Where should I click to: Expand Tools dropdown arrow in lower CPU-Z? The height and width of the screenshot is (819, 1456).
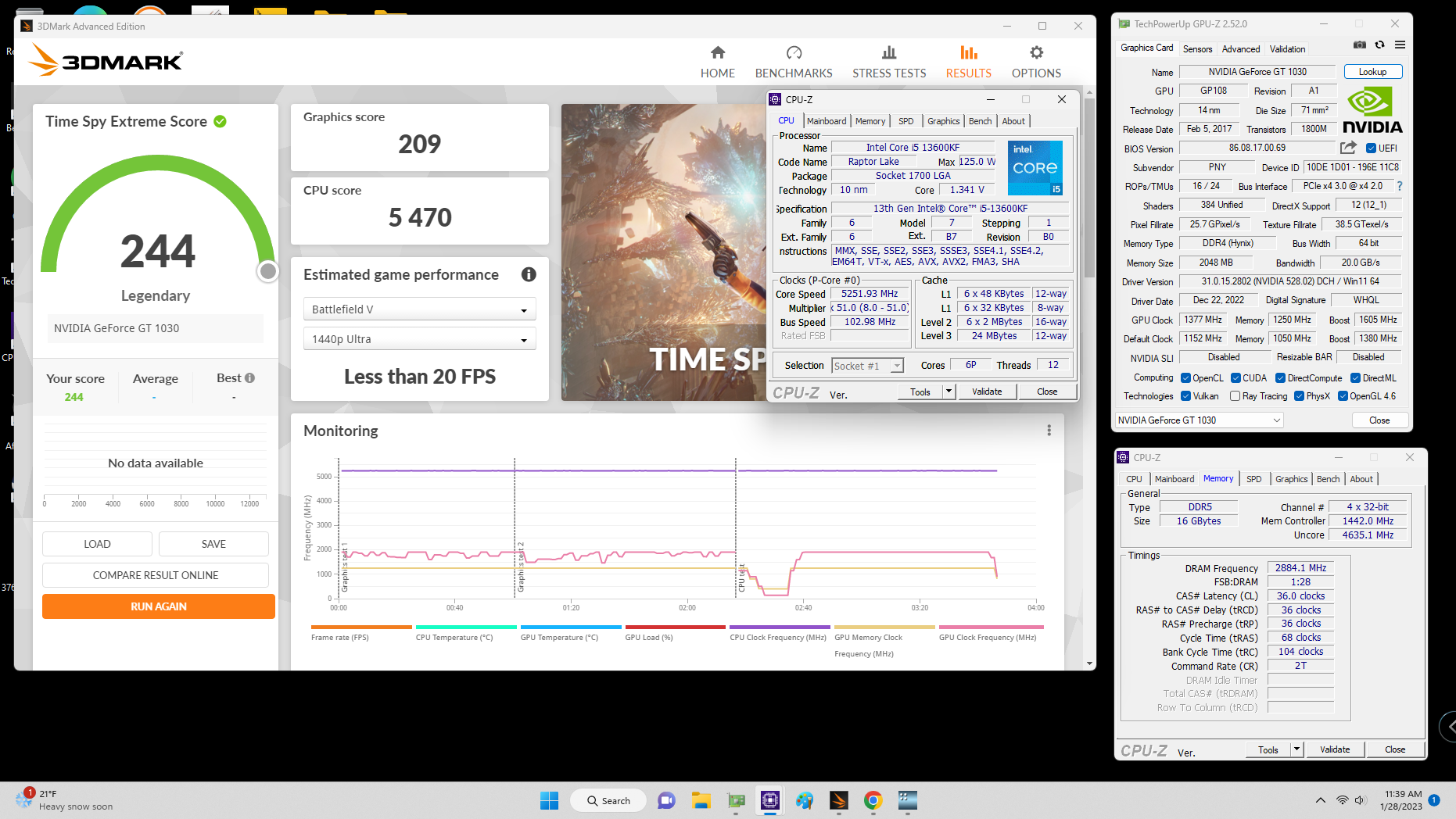click(1296, 749)
